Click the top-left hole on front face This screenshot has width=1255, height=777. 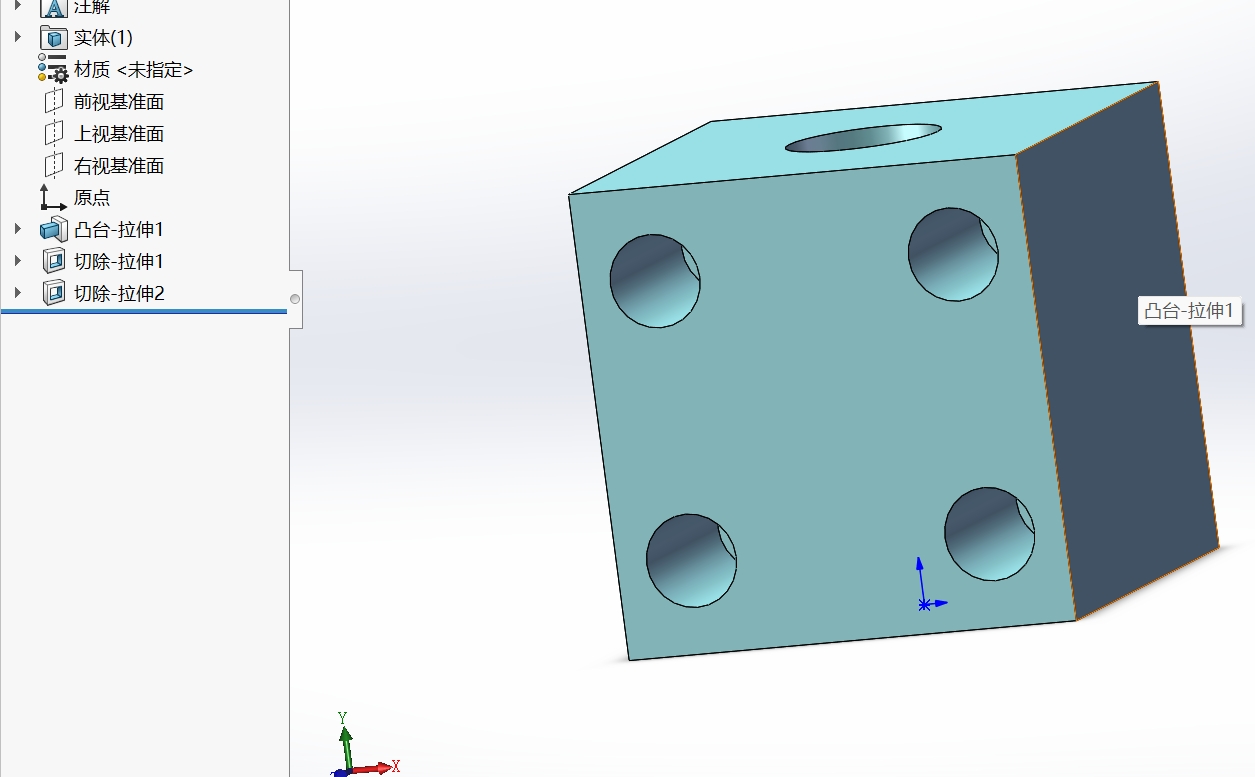[655, 281]
